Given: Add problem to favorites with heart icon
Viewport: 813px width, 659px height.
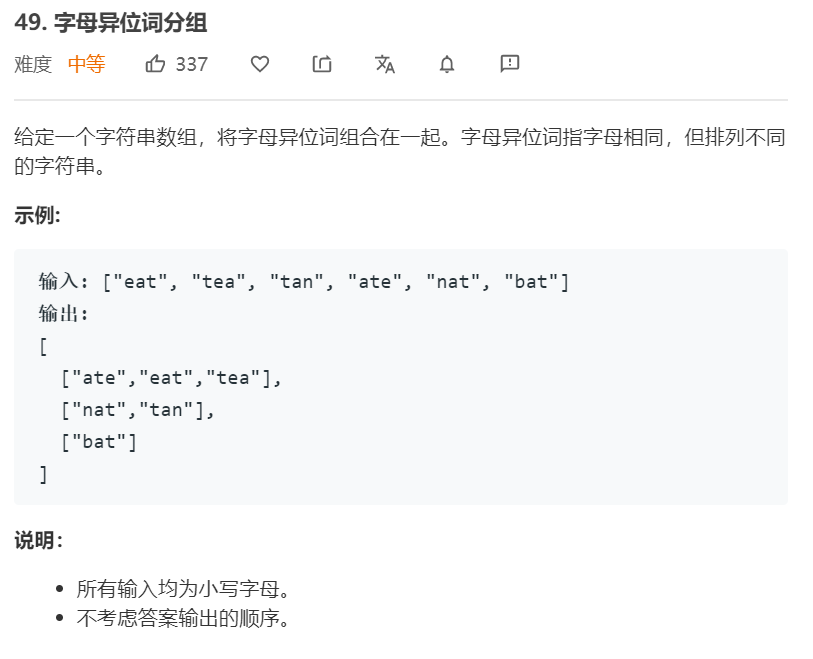Looking at the screenshot, I should pyautogui.click(x=260, y=64).
